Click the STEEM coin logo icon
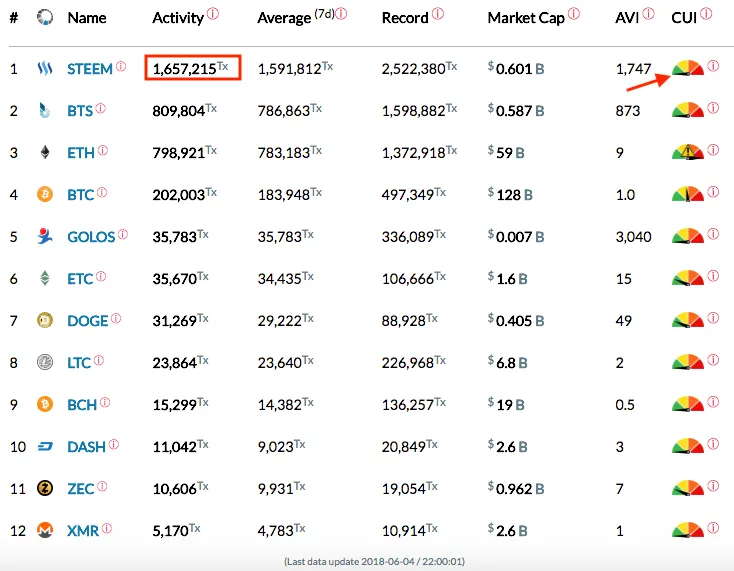Screen dimensions: 734x571 click(45, 69)
